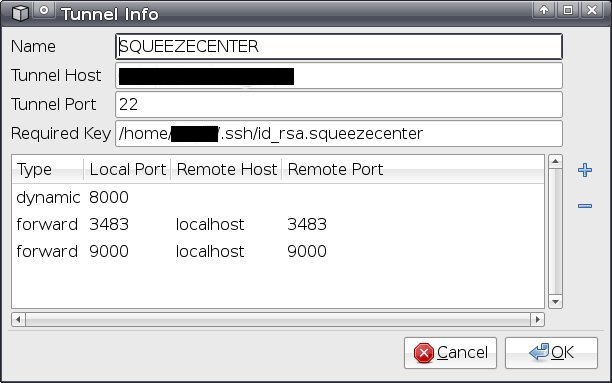Viewport: 612px width, 383px height.
Task: Sort list by Type column header
Action: [x=48, y=169]
